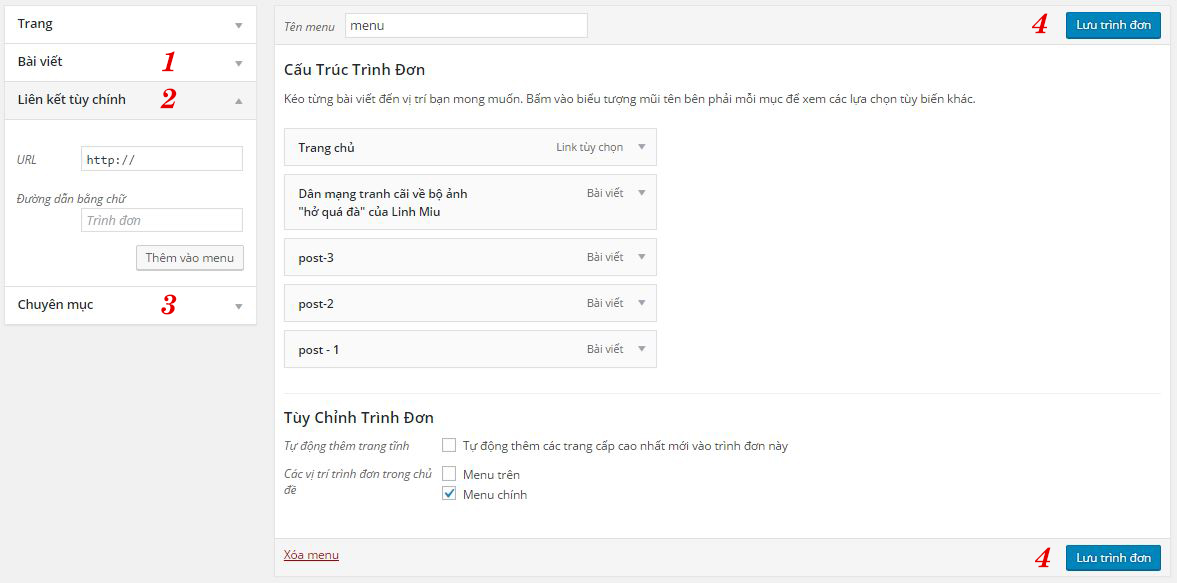This screenshot has height=583, width=1177.
Task: Click the top Lưu trình đơn button
Action: (1113, 25)
